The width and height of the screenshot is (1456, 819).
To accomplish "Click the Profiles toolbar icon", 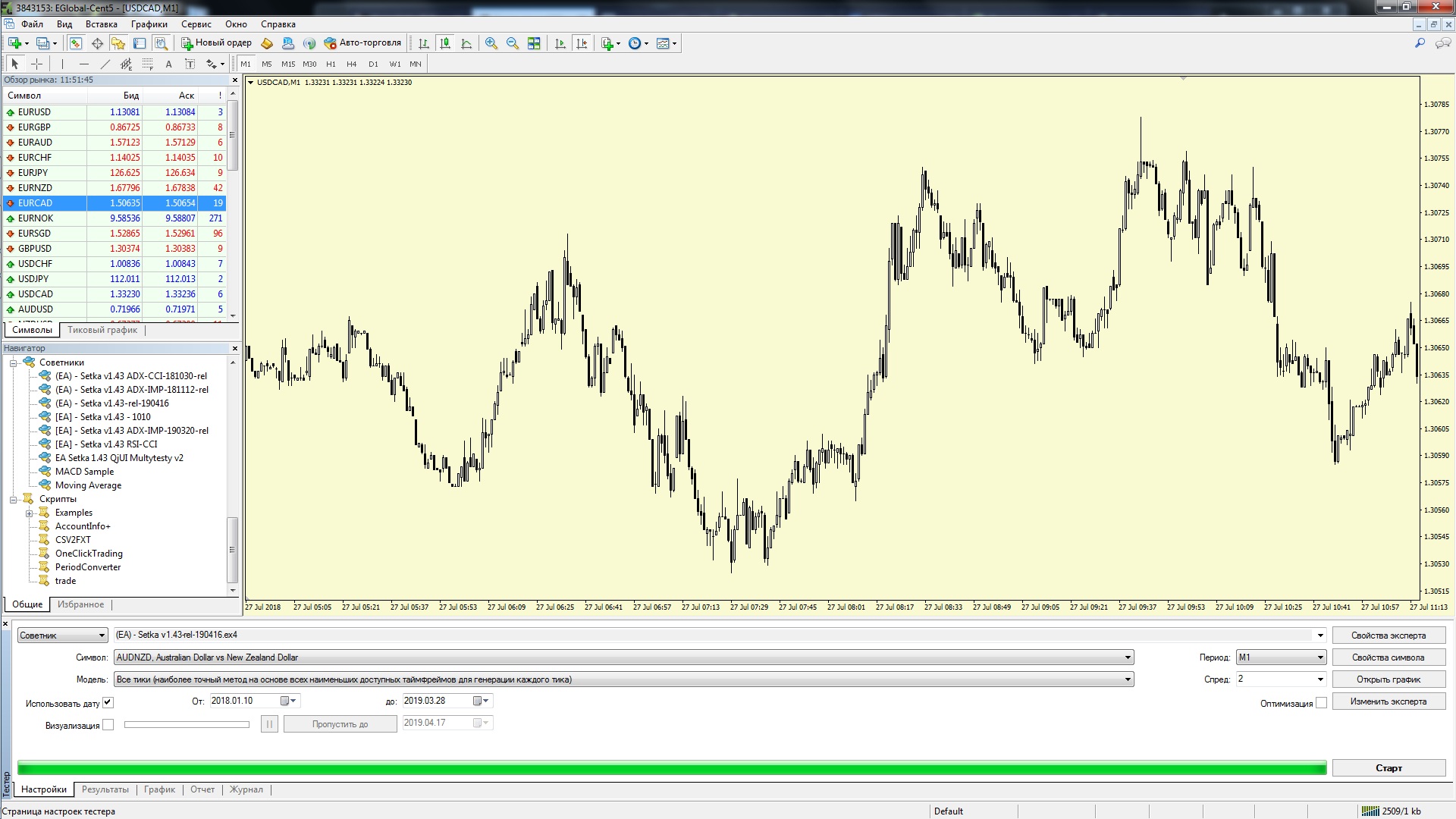I will pyautogui.click(x=44, y=43).
